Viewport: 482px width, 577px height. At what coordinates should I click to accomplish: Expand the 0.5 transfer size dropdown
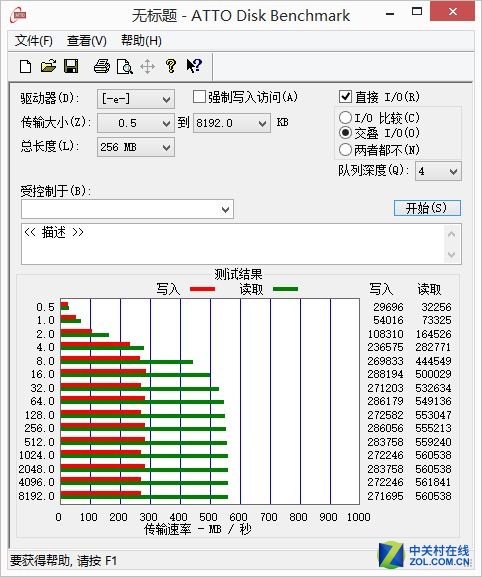[x=136, y=123]
